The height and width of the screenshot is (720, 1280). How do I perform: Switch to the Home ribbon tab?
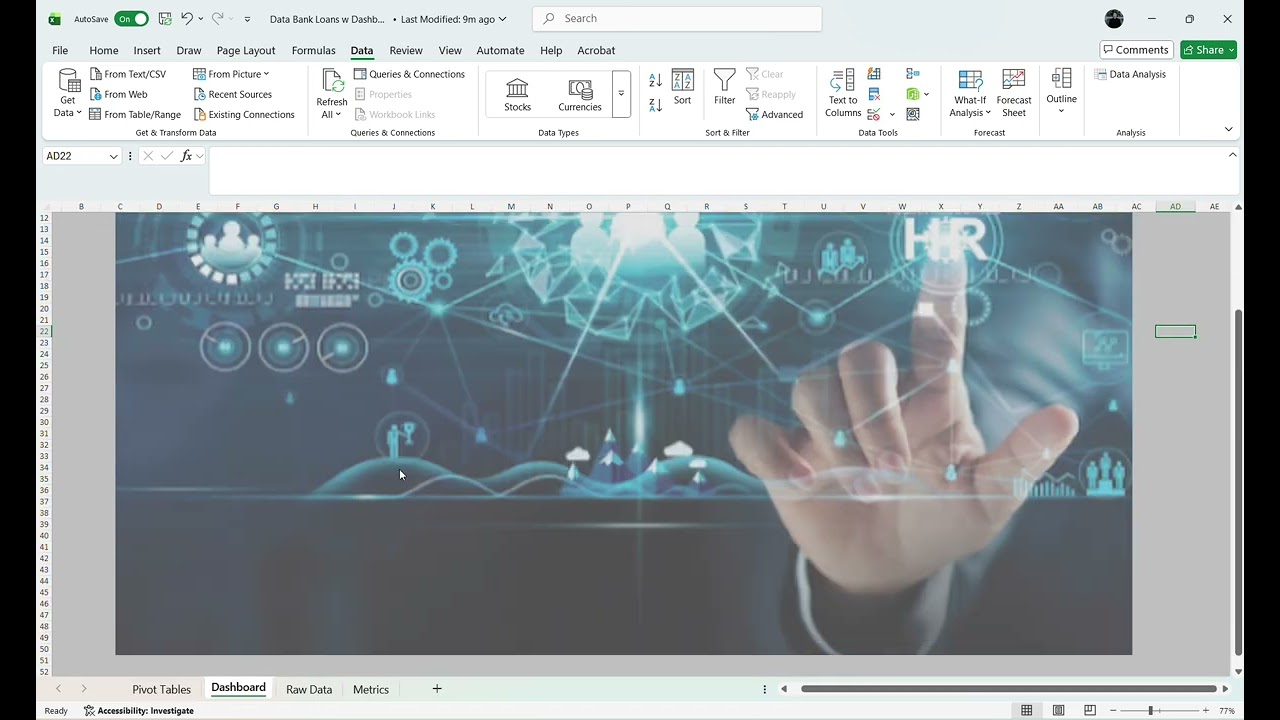[x=104, y=50]
